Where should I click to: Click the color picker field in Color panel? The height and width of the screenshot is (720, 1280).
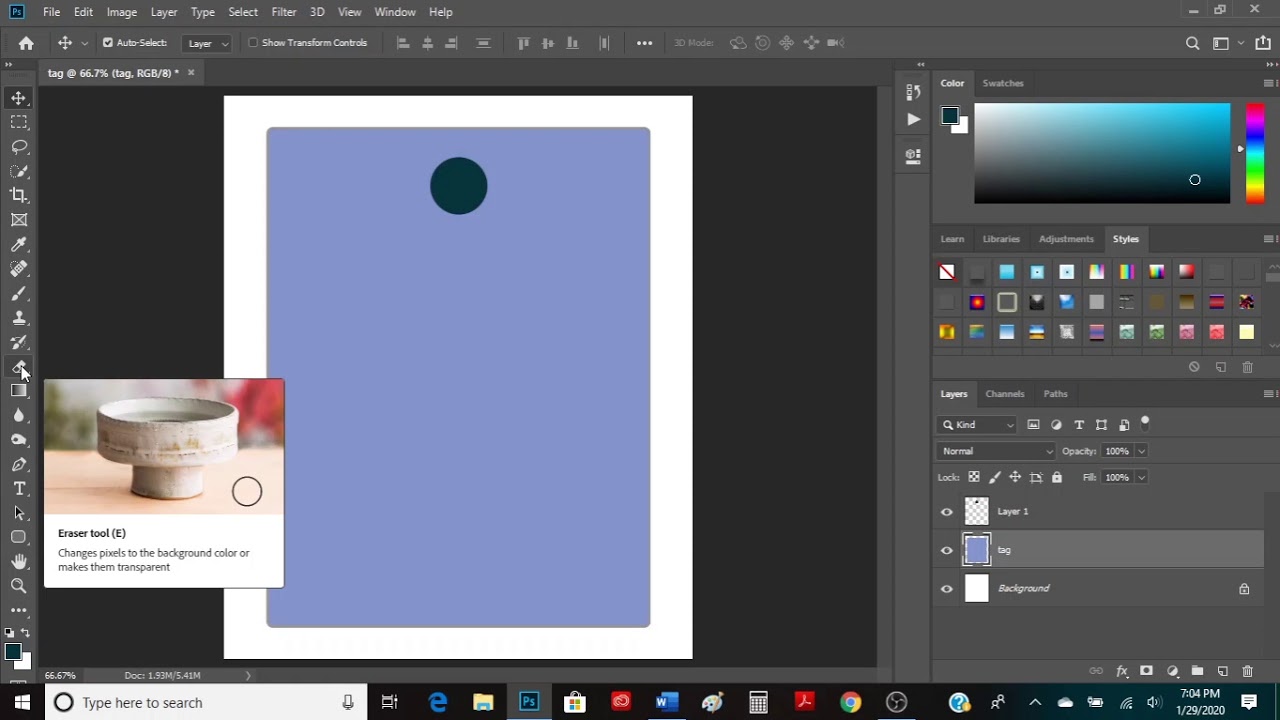(1102, 153)
